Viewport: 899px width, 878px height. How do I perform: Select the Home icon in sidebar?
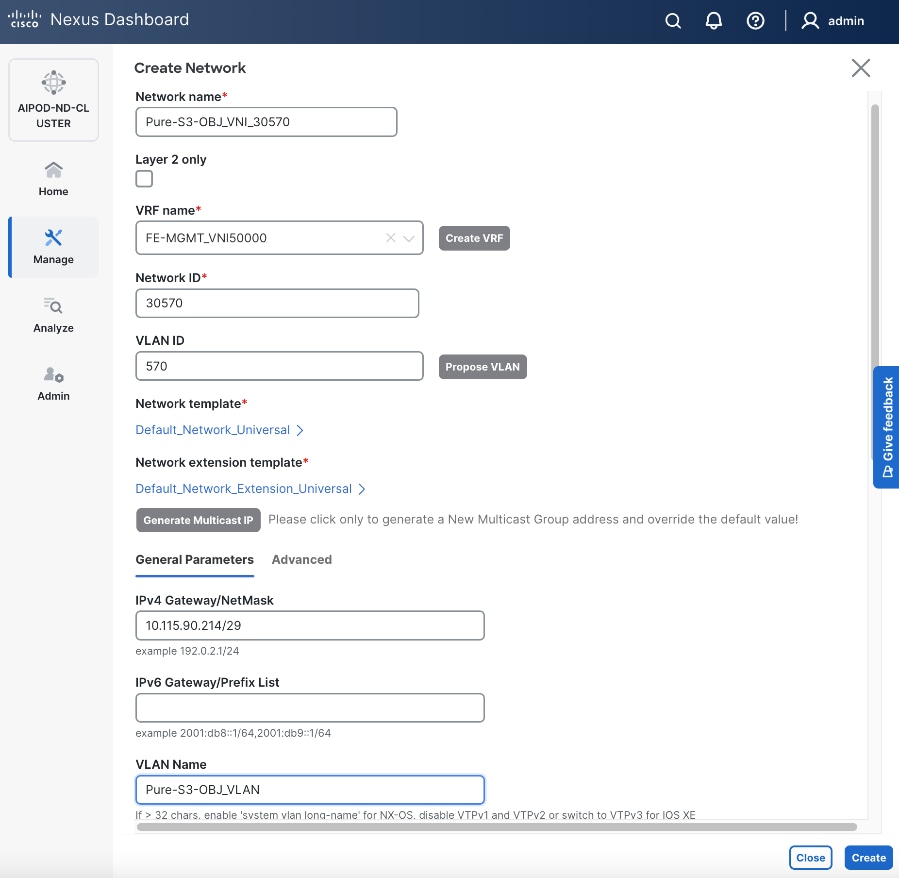tap(53, 177)
